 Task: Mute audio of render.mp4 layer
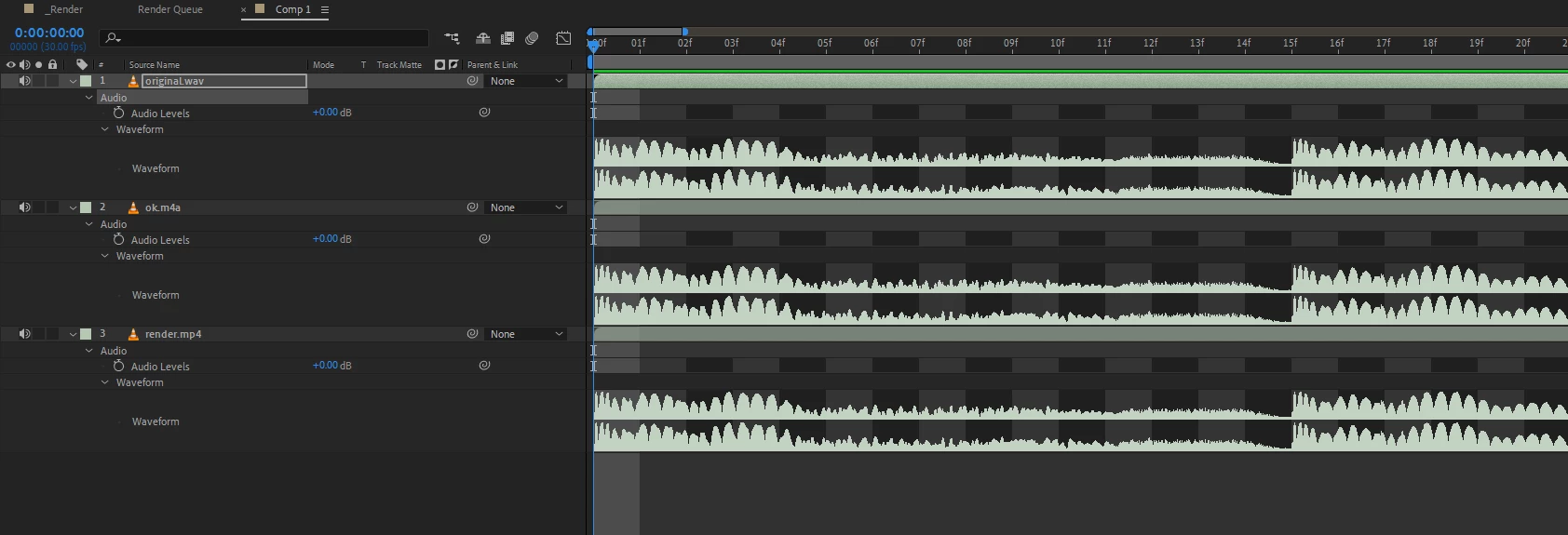pyautogui.click(x=25, y=334)
